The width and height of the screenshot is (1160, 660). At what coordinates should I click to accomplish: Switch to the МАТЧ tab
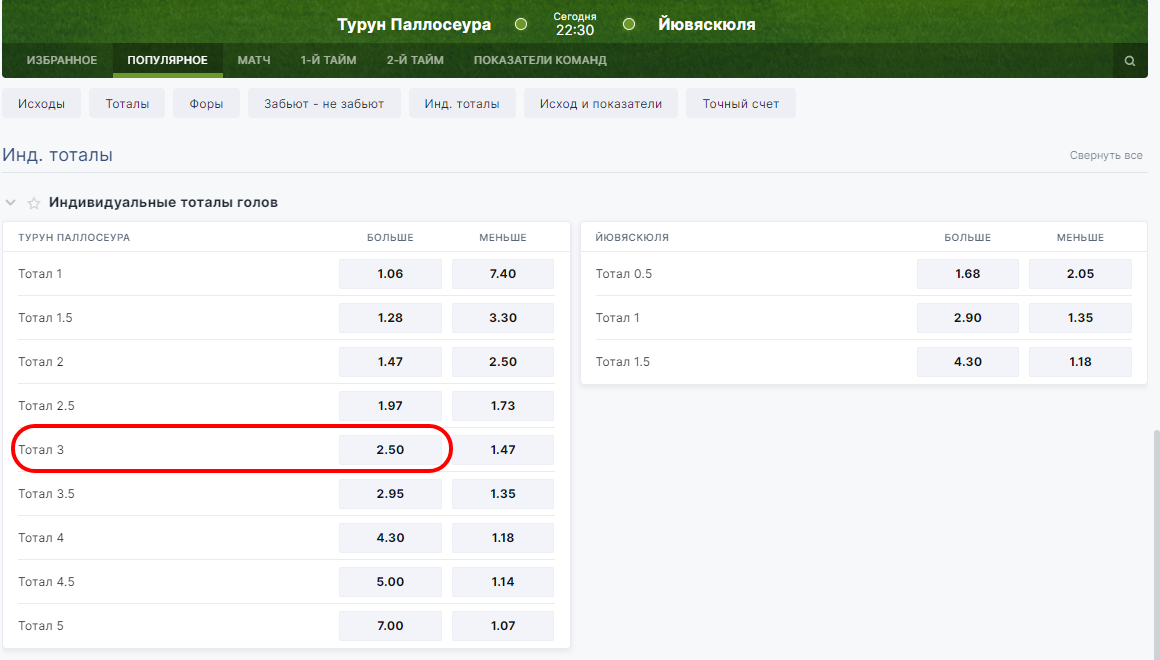254,61
